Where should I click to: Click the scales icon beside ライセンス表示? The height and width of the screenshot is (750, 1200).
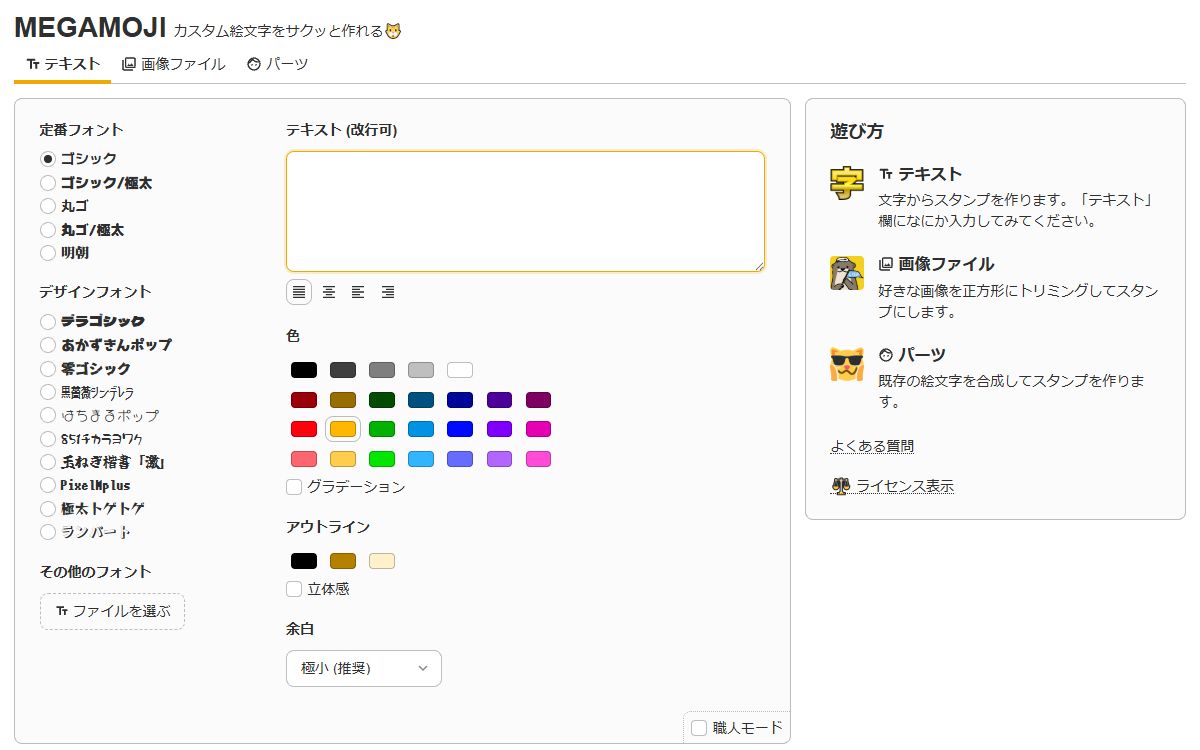pos(840,486)
